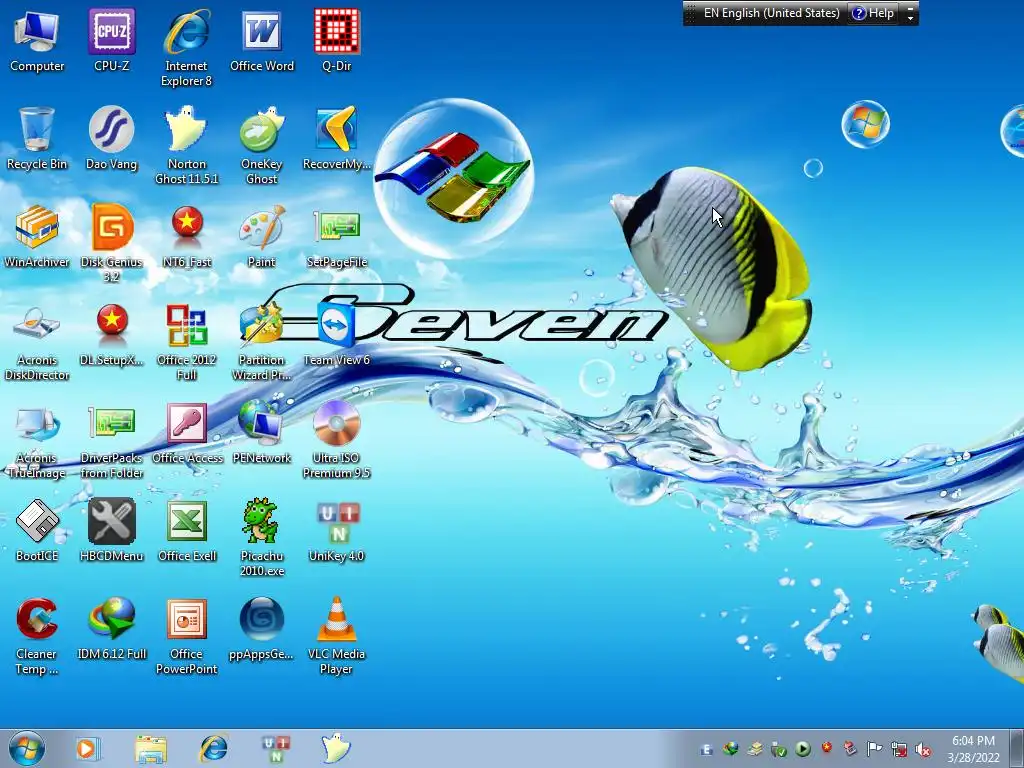Click the network status tray icon
1024x768 pixels.
tap(899, 750)
